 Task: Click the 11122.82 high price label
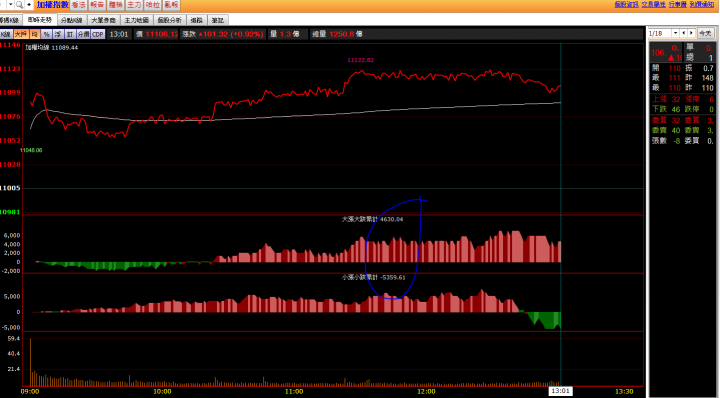click(360, 60)
